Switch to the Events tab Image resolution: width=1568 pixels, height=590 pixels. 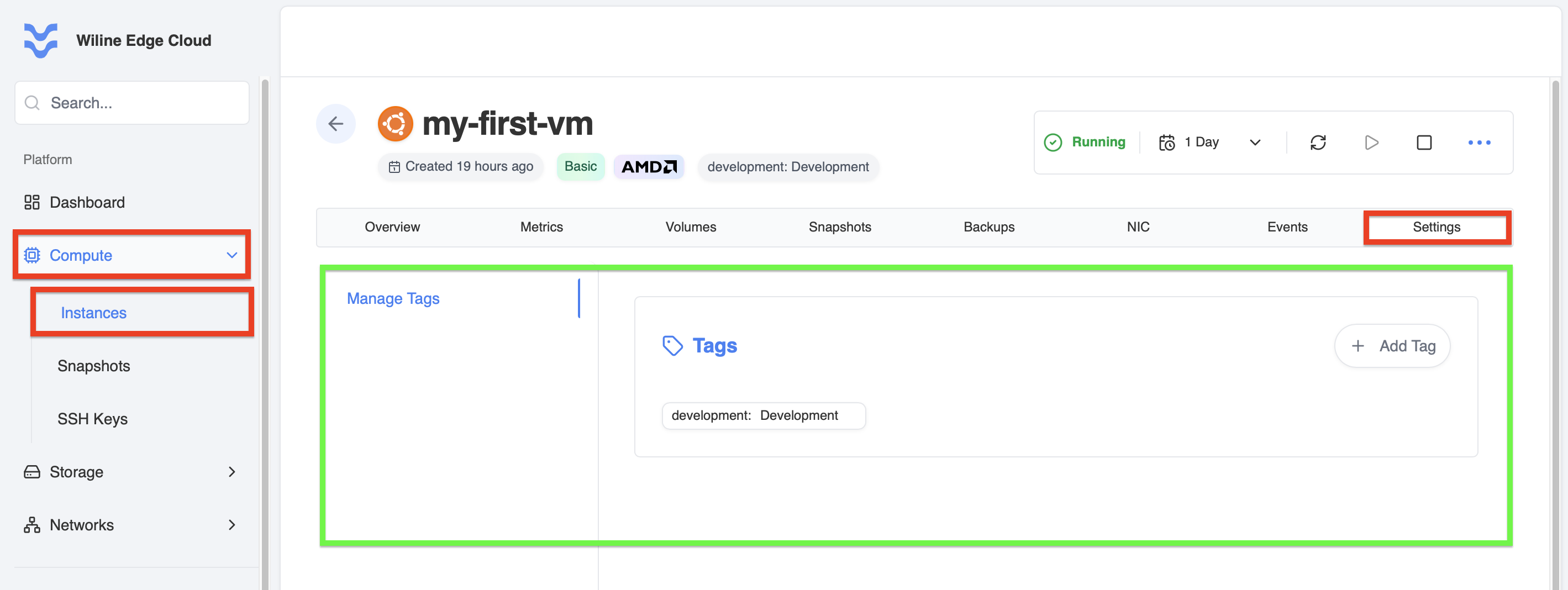[x=1287, y=227]
